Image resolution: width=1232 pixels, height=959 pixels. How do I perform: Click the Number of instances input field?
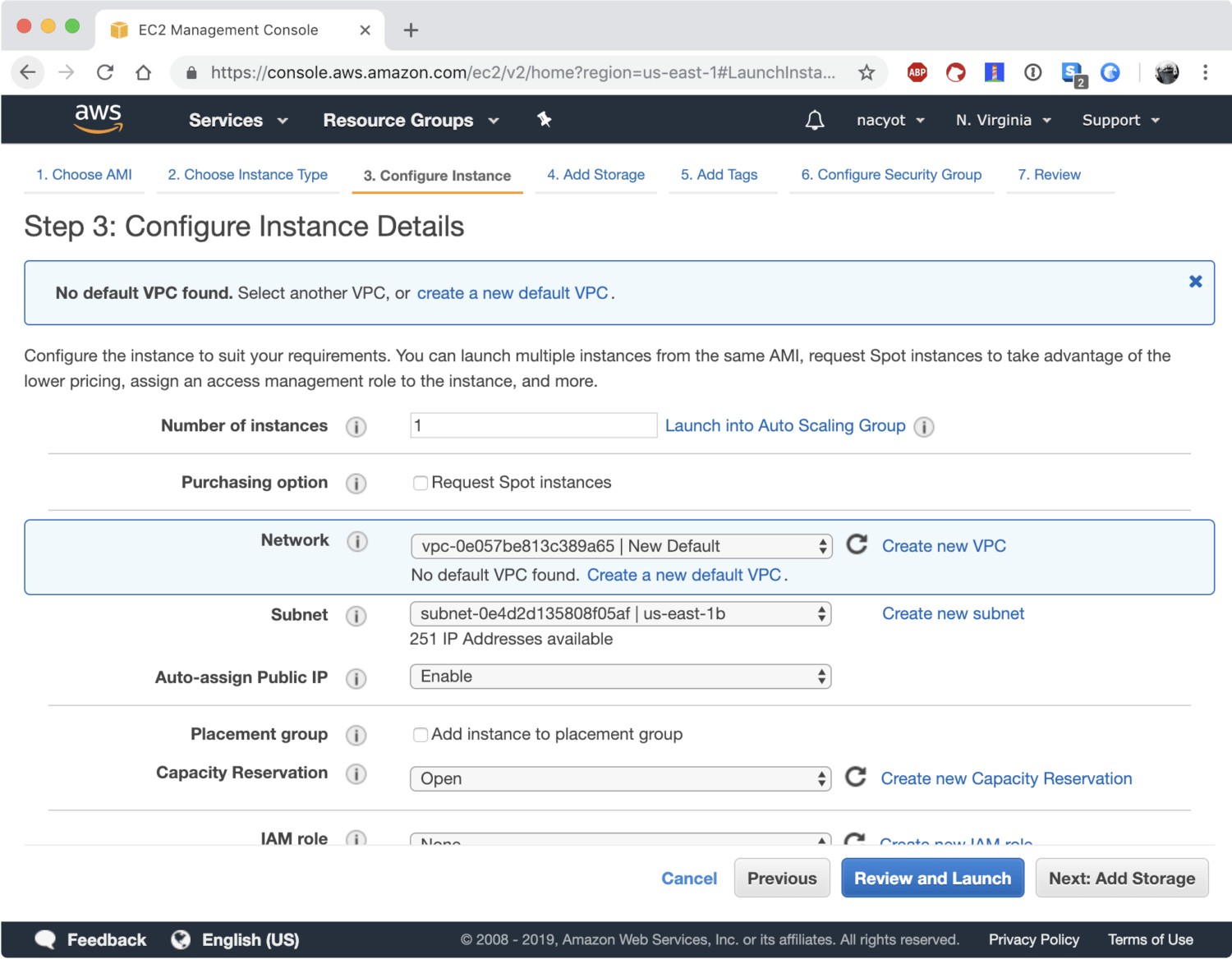[534, 425]
